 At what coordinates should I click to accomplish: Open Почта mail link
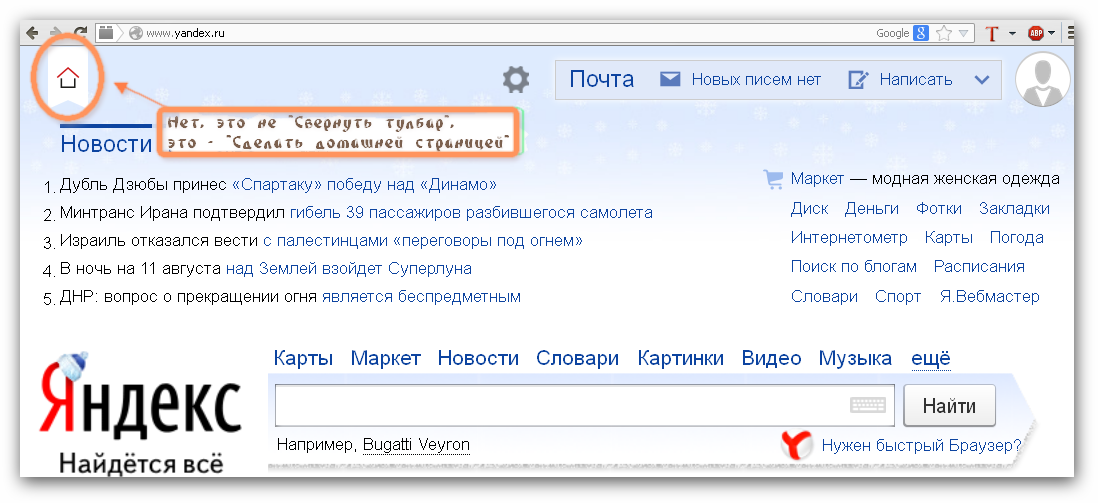click(x=601, y=79)
